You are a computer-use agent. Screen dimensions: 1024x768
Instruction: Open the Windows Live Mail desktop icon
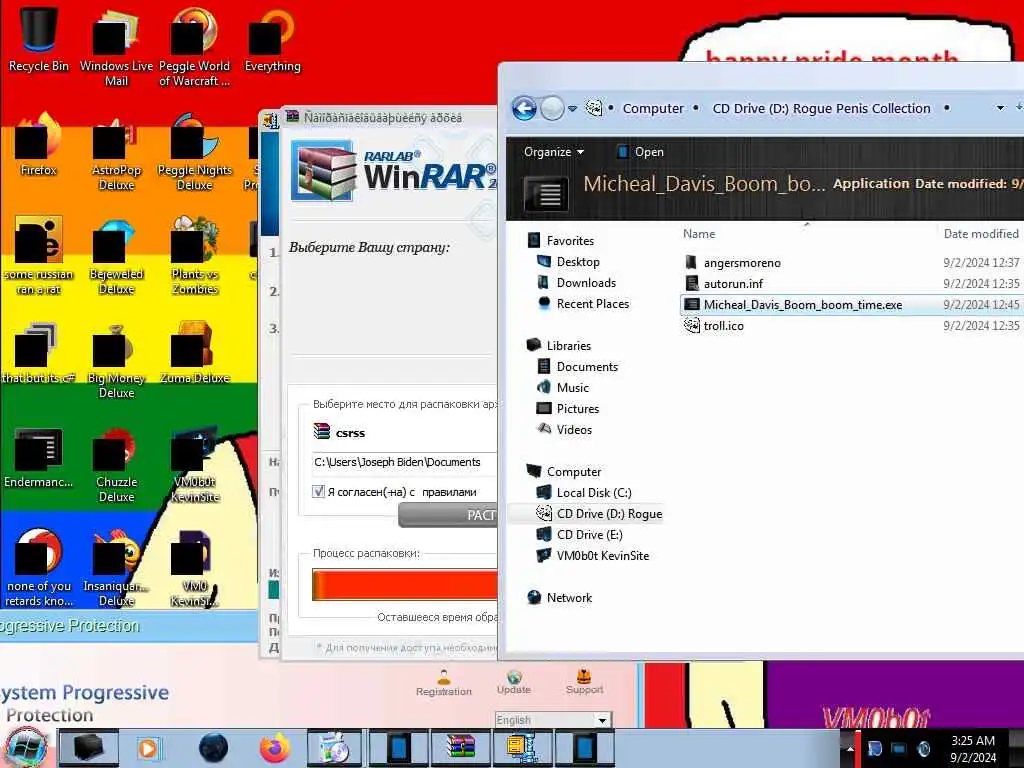click(116, 47)
